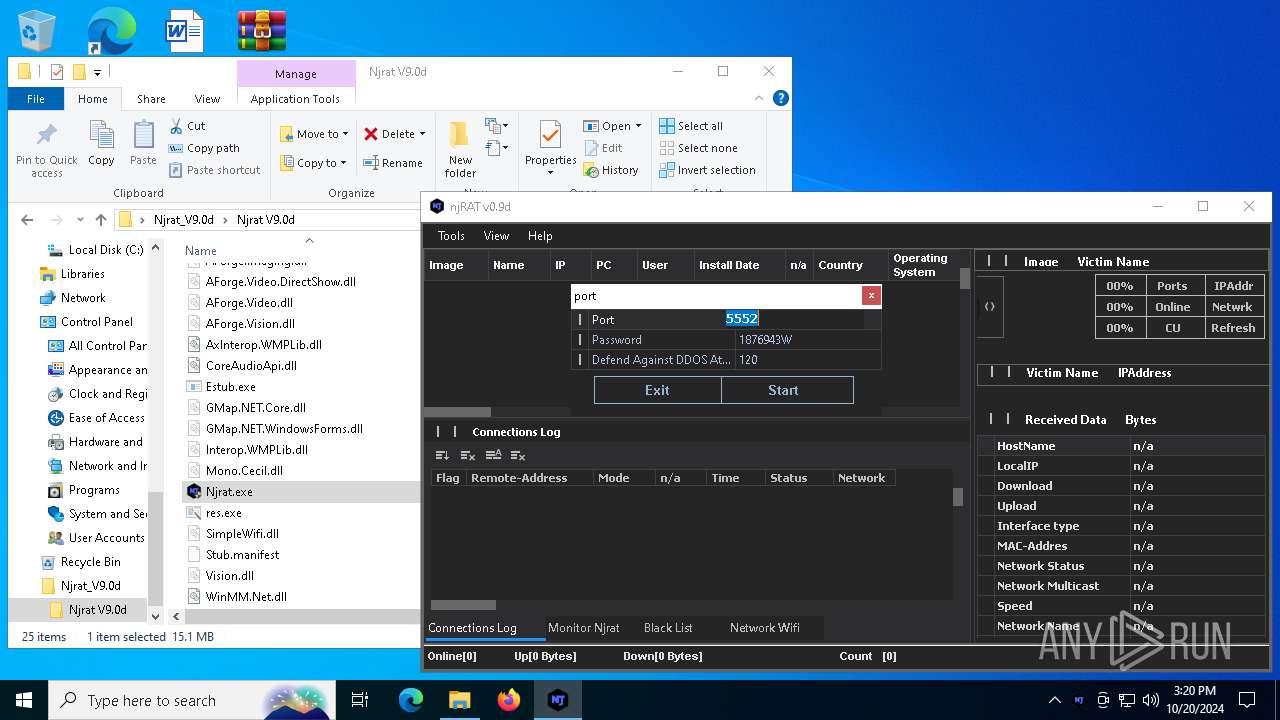Viewport: 1280px width, 720px height.
Task: Open Firefox from the taskbar
Action: tap(509, 700)
